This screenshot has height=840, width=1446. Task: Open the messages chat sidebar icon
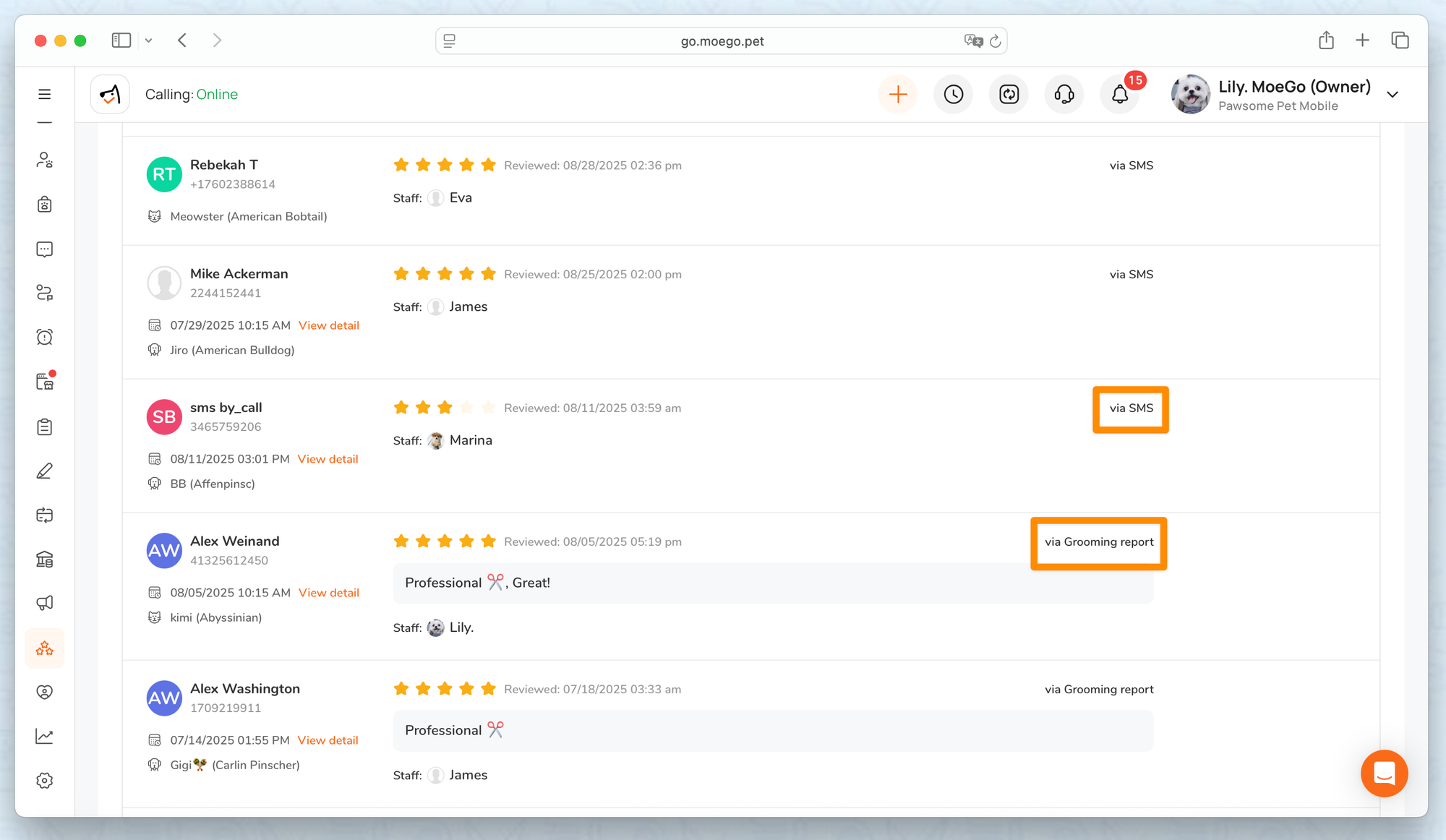pos(45,249)
